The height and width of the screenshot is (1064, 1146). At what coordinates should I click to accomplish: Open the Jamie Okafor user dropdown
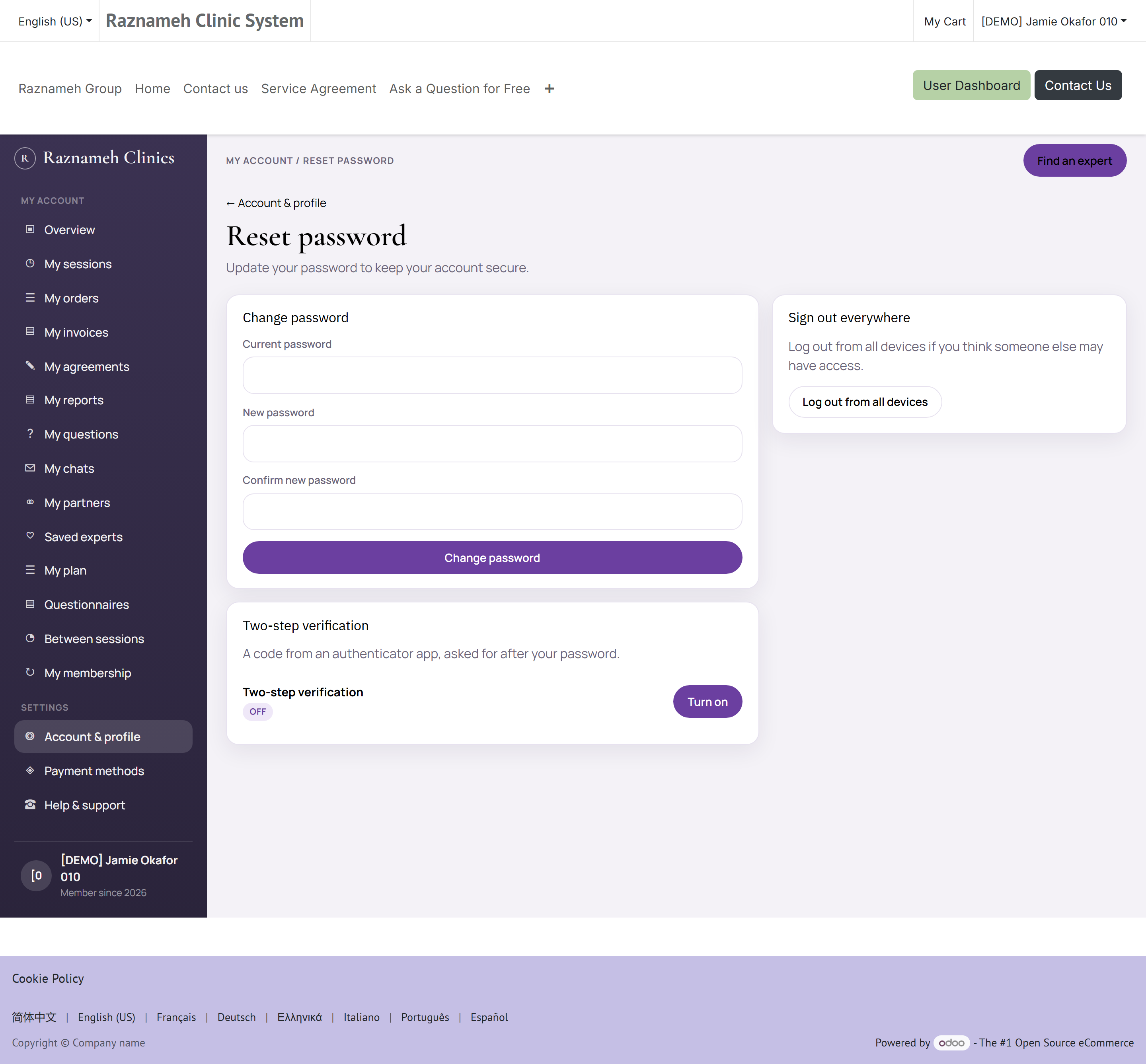click(1054, 21)
